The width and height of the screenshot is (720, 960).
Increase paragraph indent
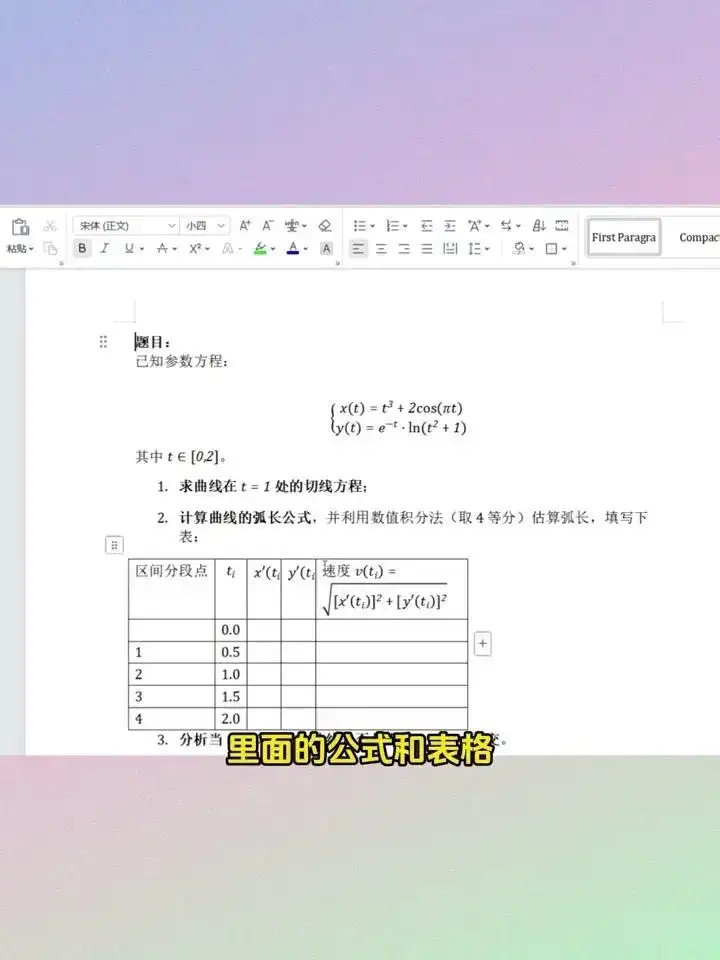click(x=450, y=226)
